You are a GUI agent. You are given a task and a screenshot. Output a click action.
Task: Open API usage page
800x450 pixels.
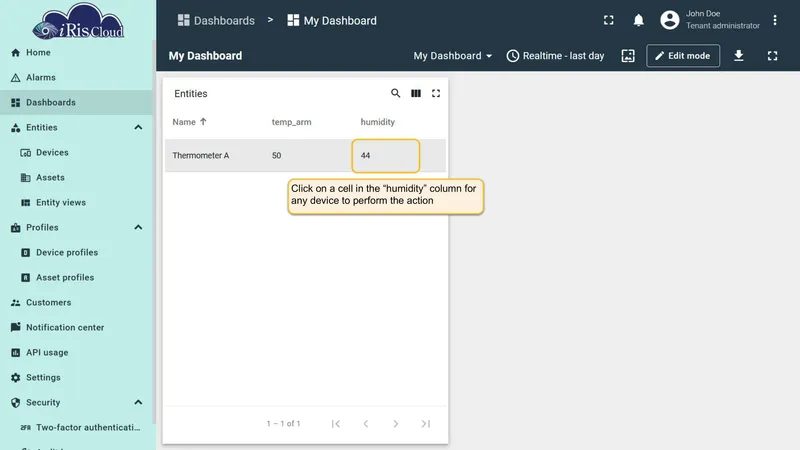click(x=77, y=353)
